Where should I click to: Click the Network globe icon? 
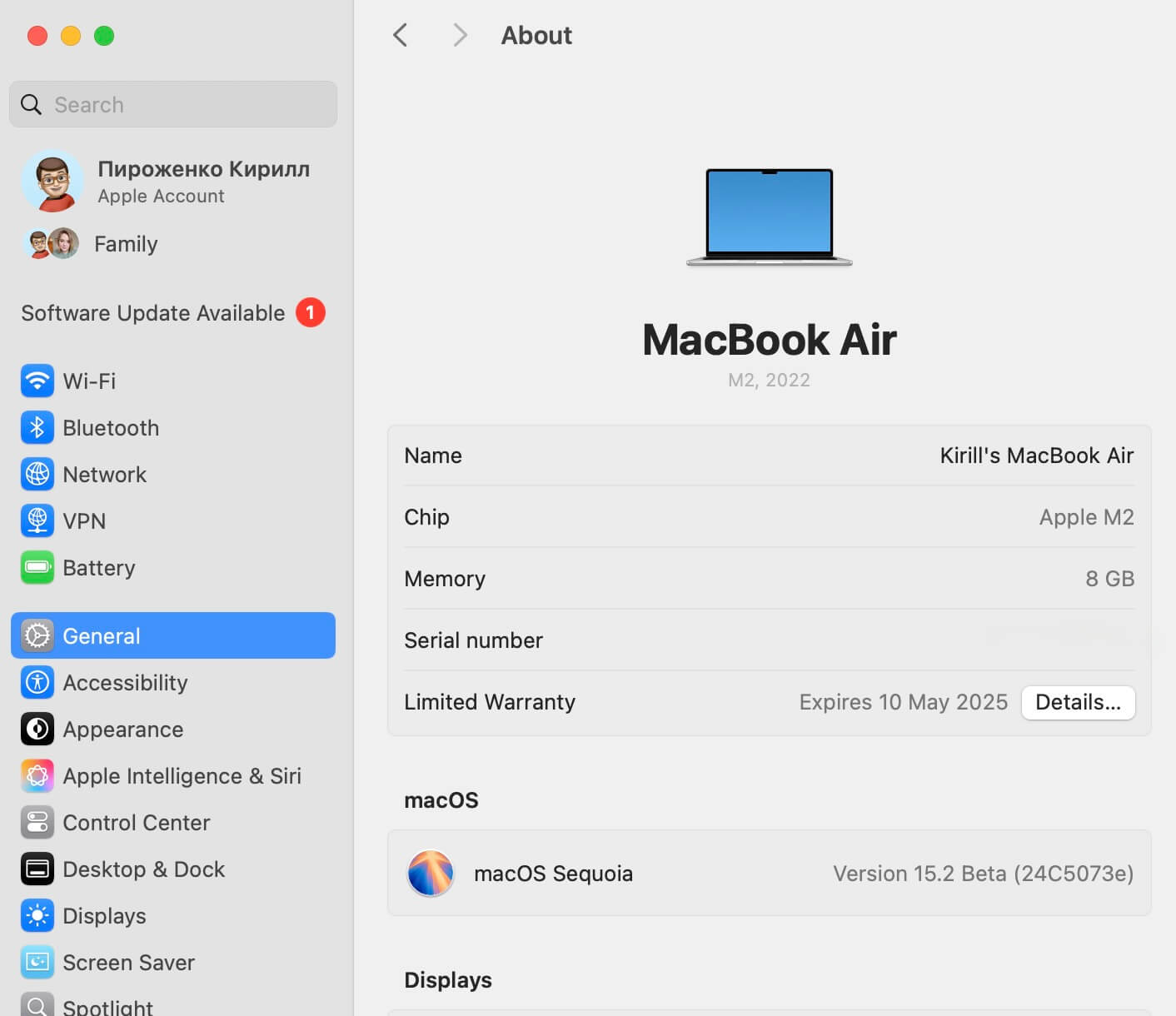tap(37, 474)
